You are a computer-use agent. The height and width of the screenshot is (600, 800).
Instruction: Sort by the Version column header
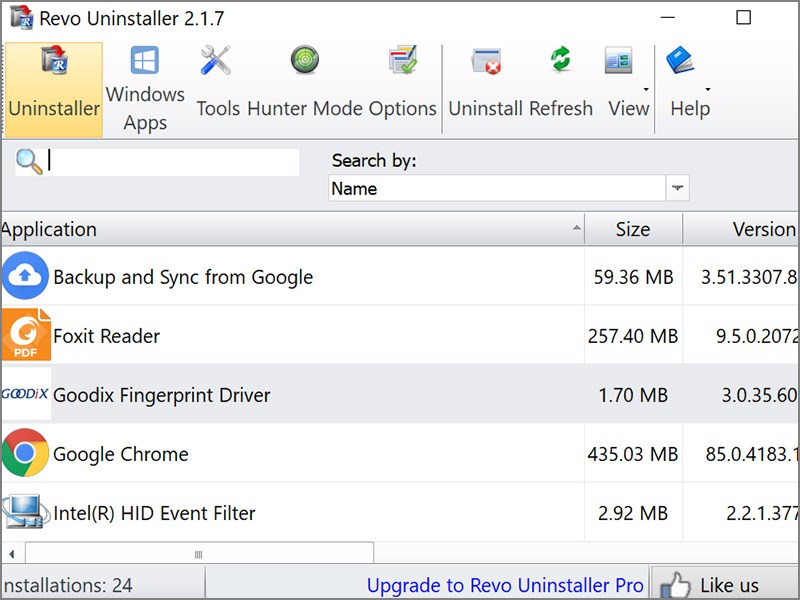741,229
